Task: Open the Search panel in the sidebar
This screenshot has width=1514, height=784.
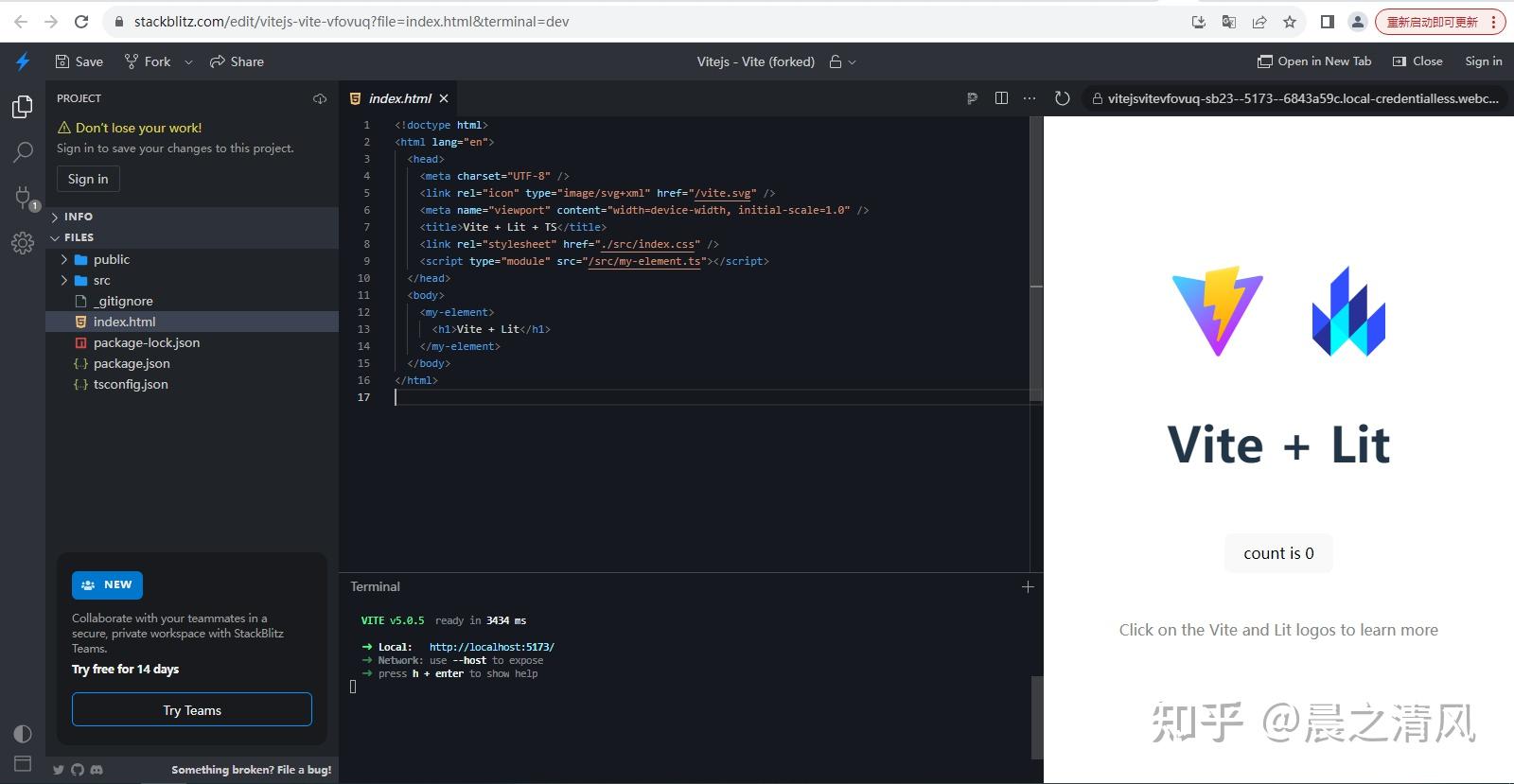Action: [x=23, y=151]
